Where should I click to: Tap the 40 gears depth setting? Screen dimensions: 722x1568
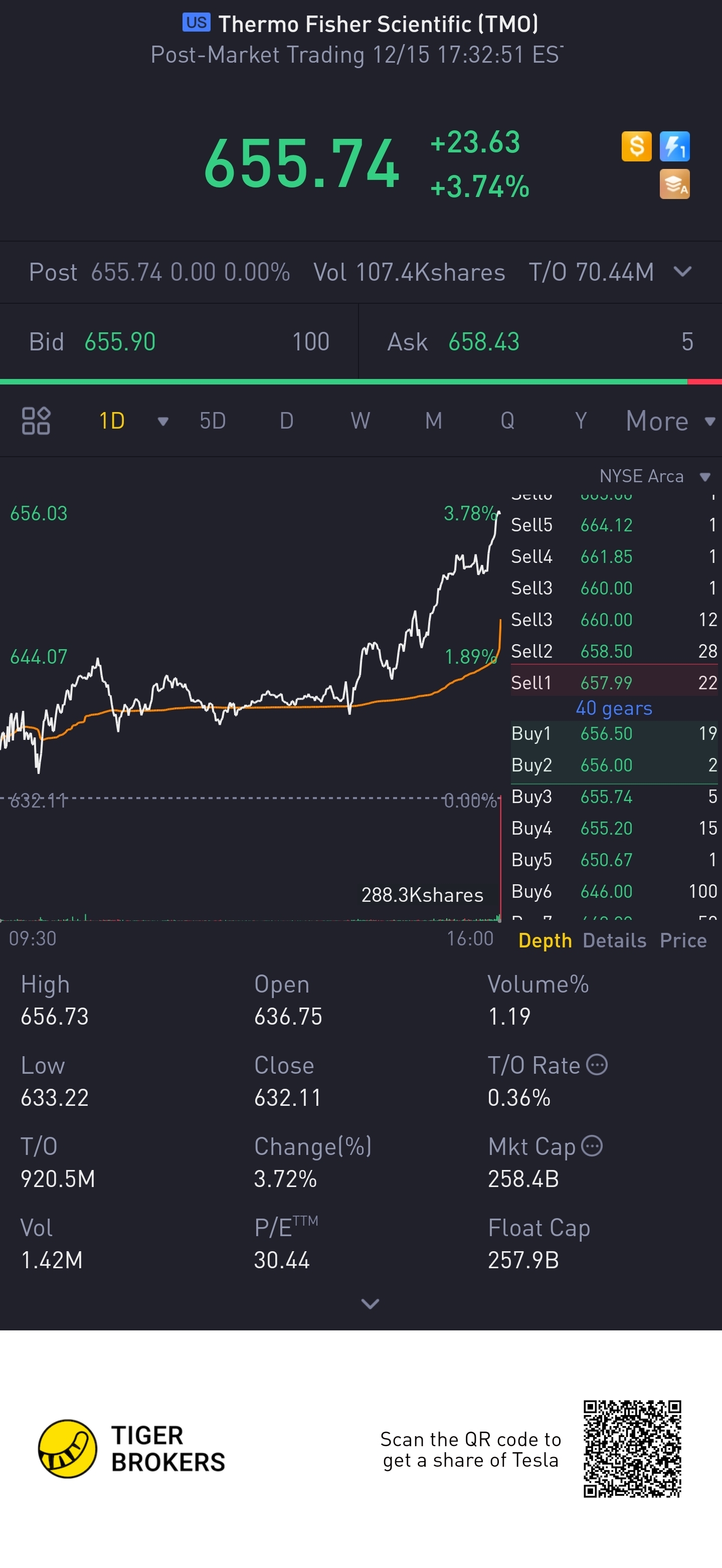[x=614, y=708]
